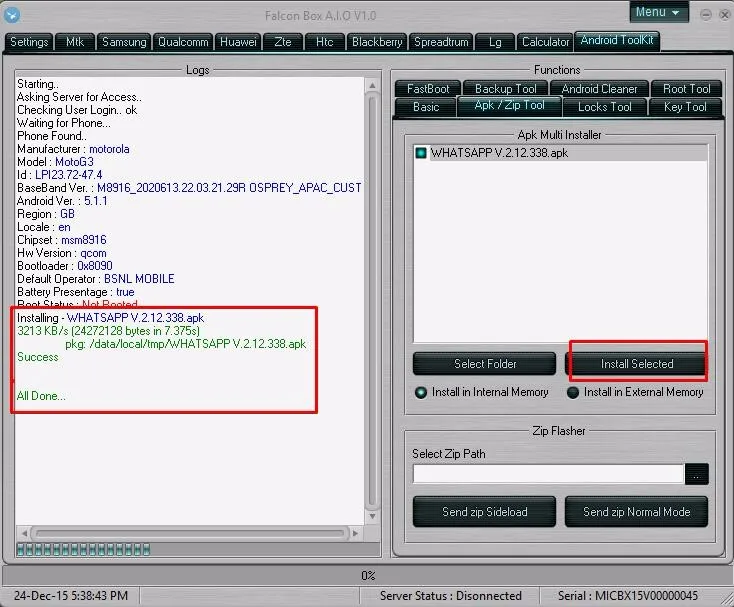Click the Default Operator BSNL MOBILE line
This screenshot has width=734, height=607.
[x=95, y=279]
